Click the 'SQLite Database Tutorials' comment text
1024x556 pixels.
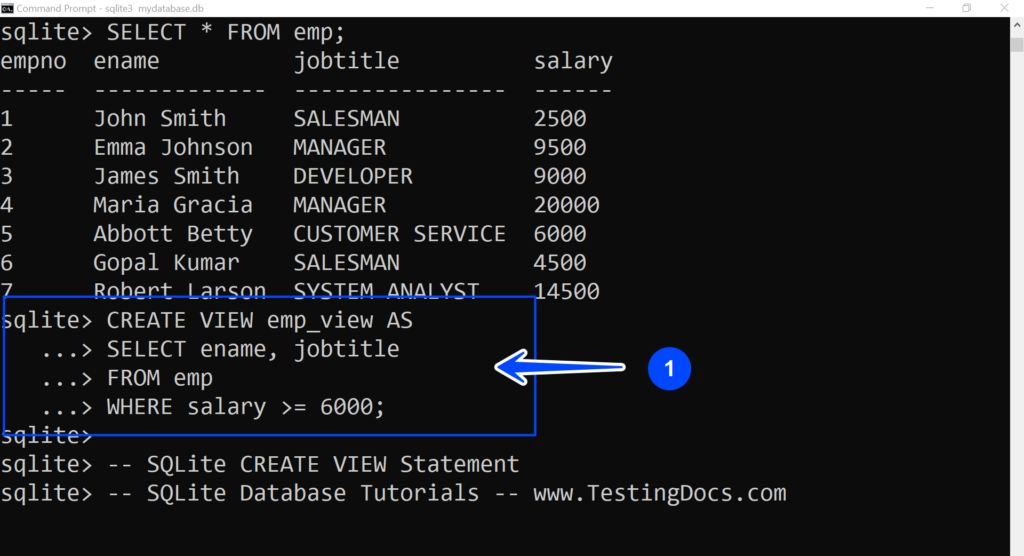pyautogui.click(x=313, y=493)
